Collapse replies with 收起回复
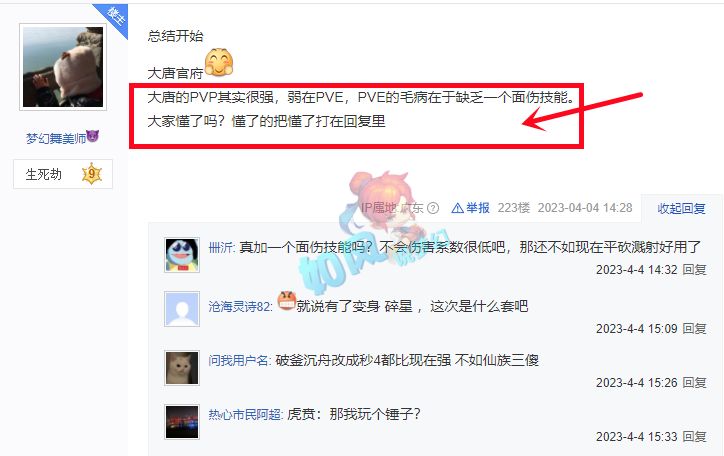Viewport: 724px width, 456px height. (681, 209)
